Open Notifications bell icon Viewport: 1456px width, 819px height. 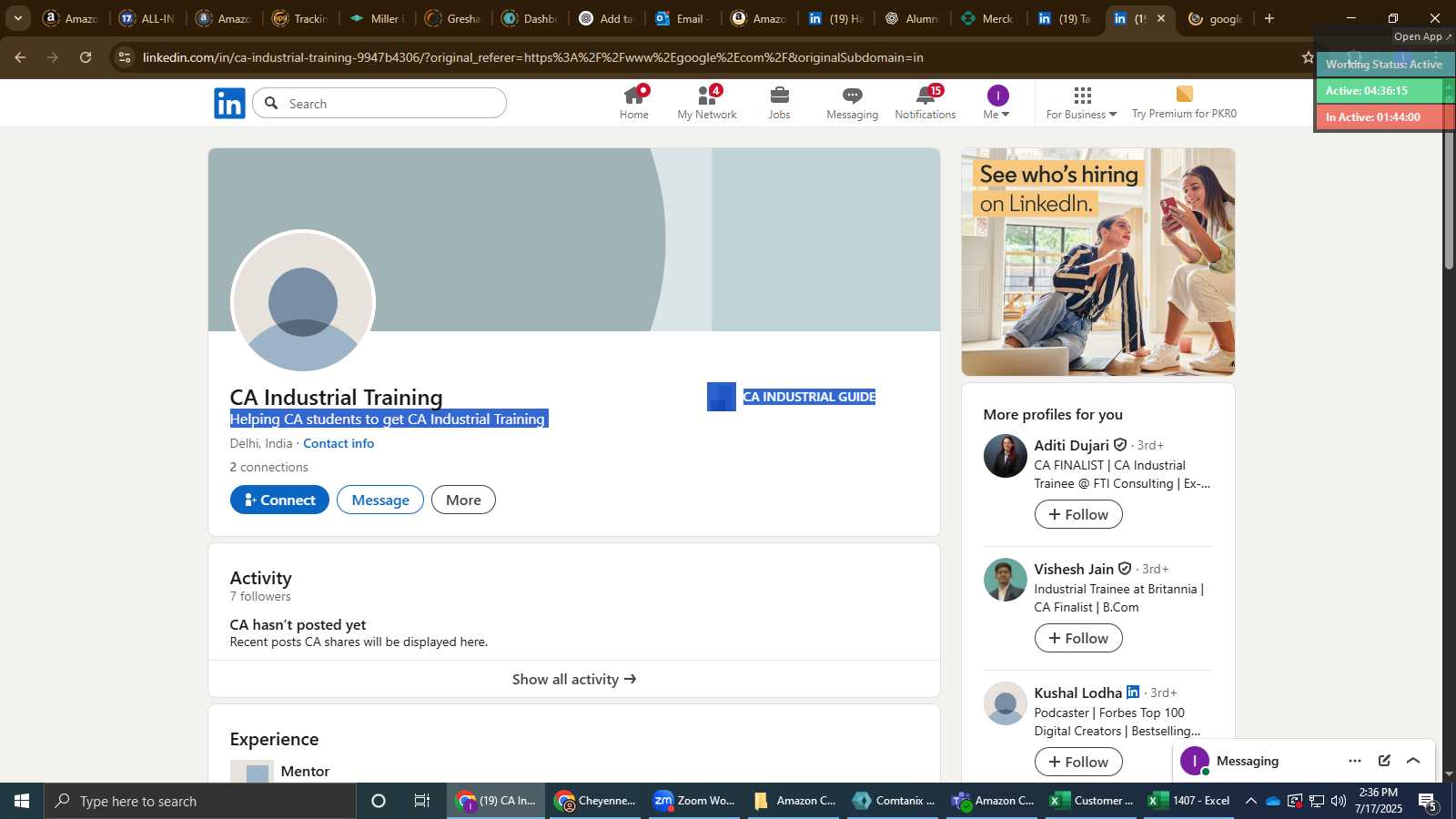925,103
